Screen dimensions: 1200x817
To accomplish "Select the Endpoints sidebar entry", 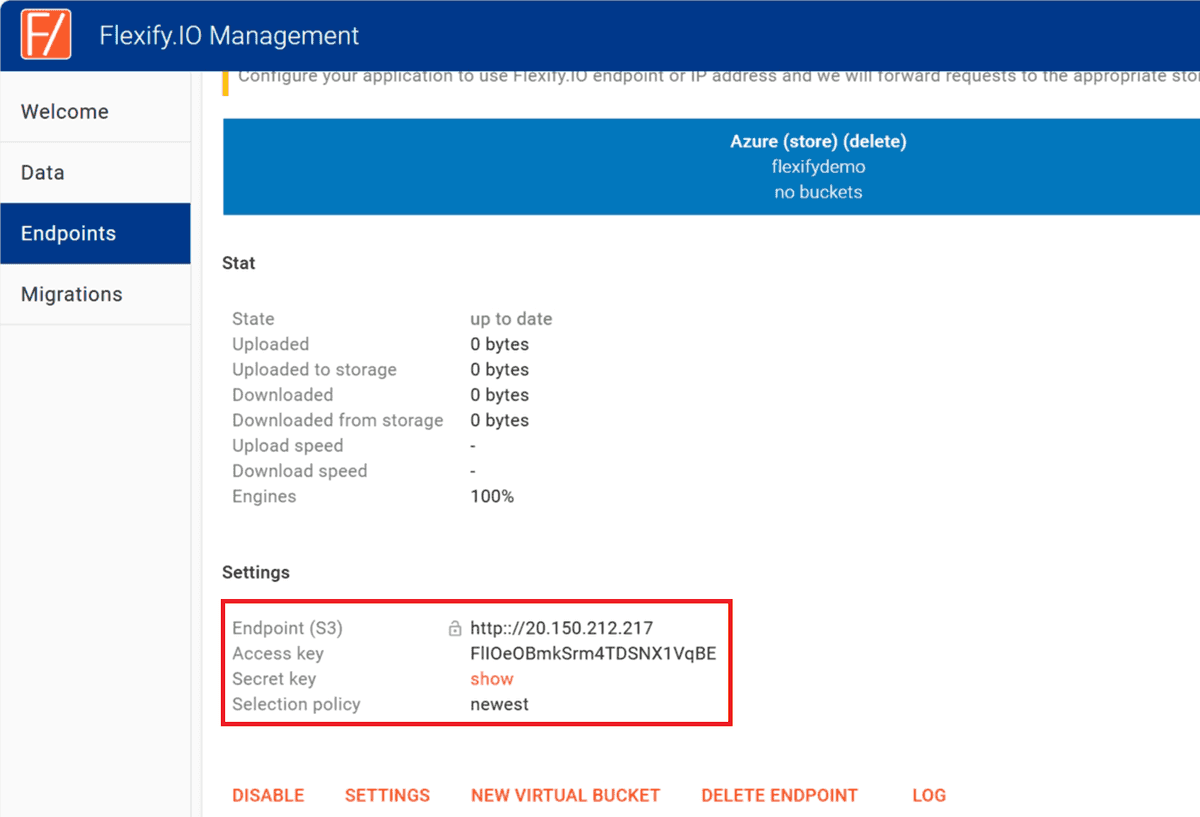I will tap(67, 232).
